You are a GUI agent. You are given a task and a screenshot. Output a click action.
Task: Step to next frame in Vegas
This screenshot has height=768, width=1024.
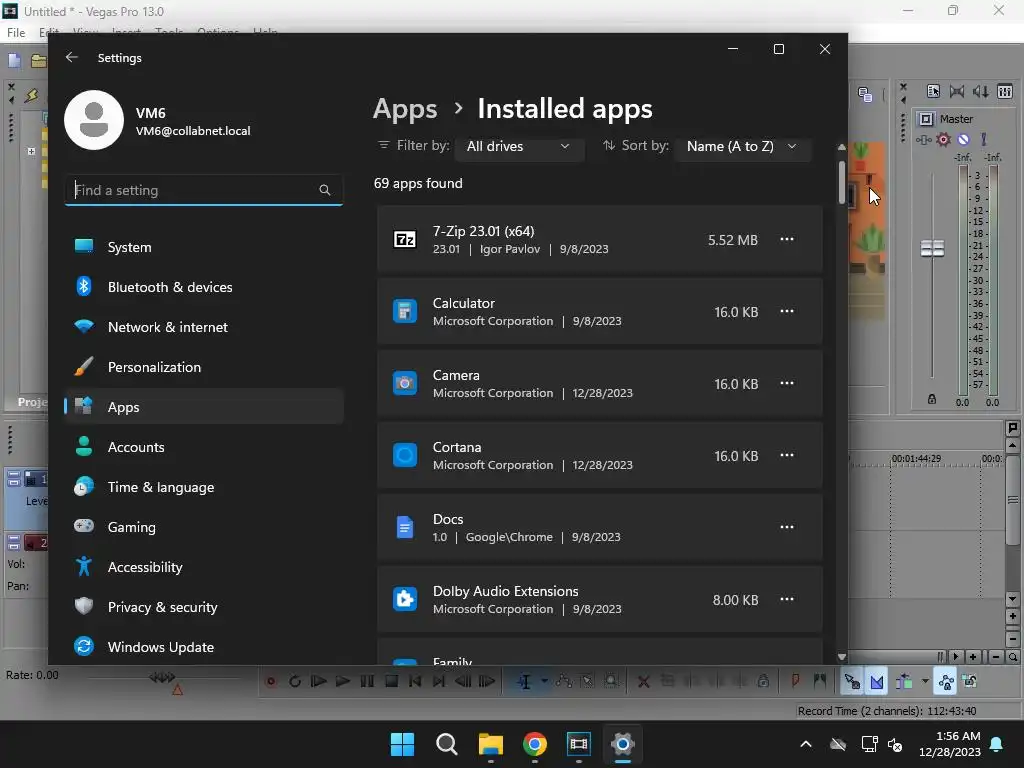click(x=487, y=682)
